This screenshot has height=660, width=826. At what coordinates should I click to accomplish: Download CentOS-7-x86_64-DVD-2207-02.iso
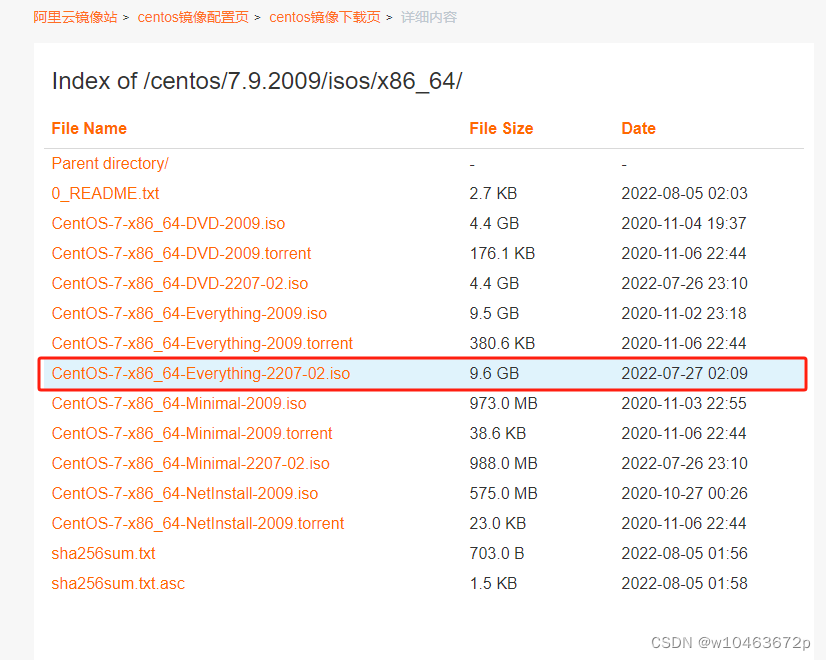pos(180,284)
